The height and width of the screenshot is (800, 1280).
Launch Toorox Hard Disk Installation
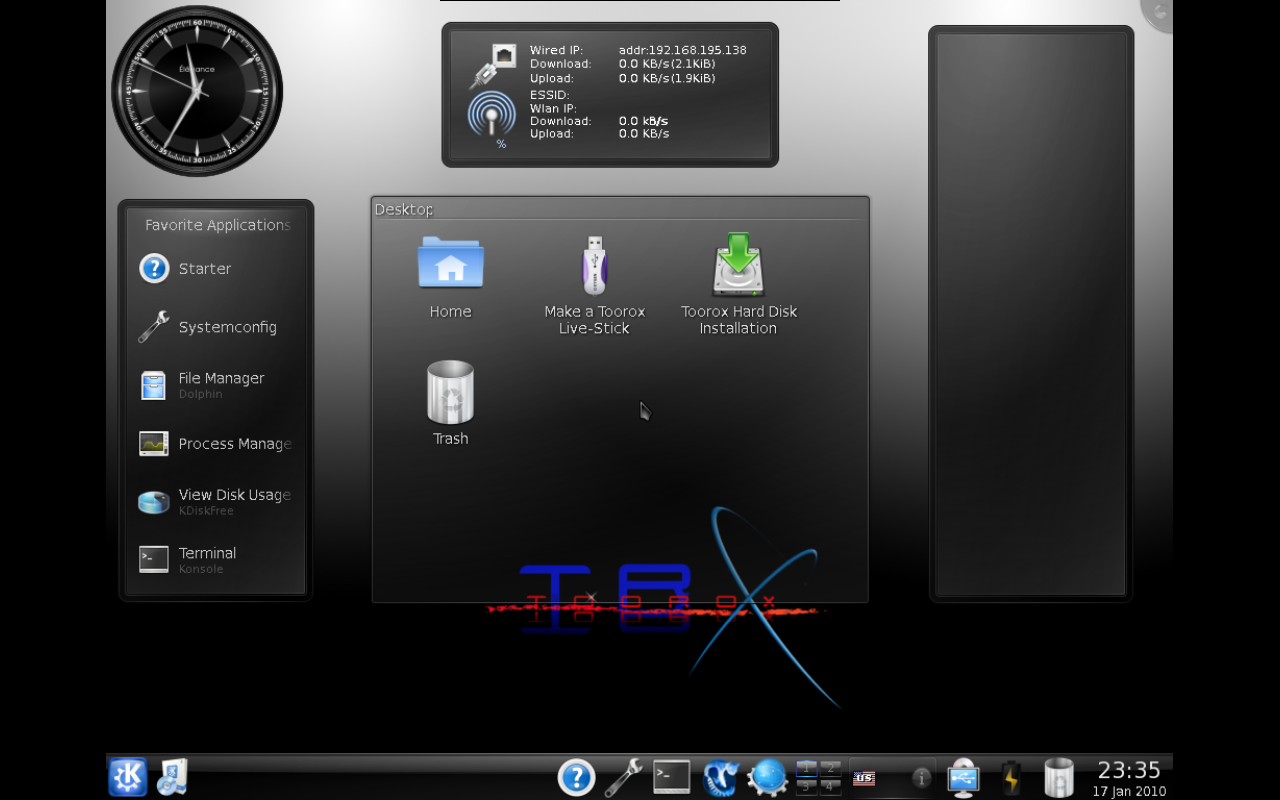click(x=739, y=285)
